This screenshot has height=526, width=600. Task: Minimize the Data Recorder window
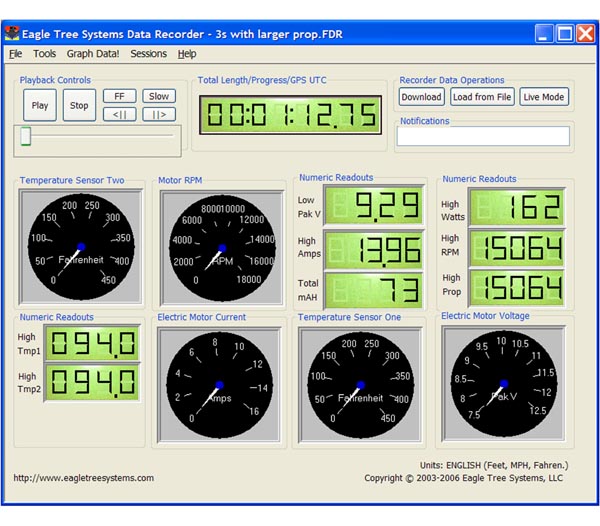pos(544,34)
